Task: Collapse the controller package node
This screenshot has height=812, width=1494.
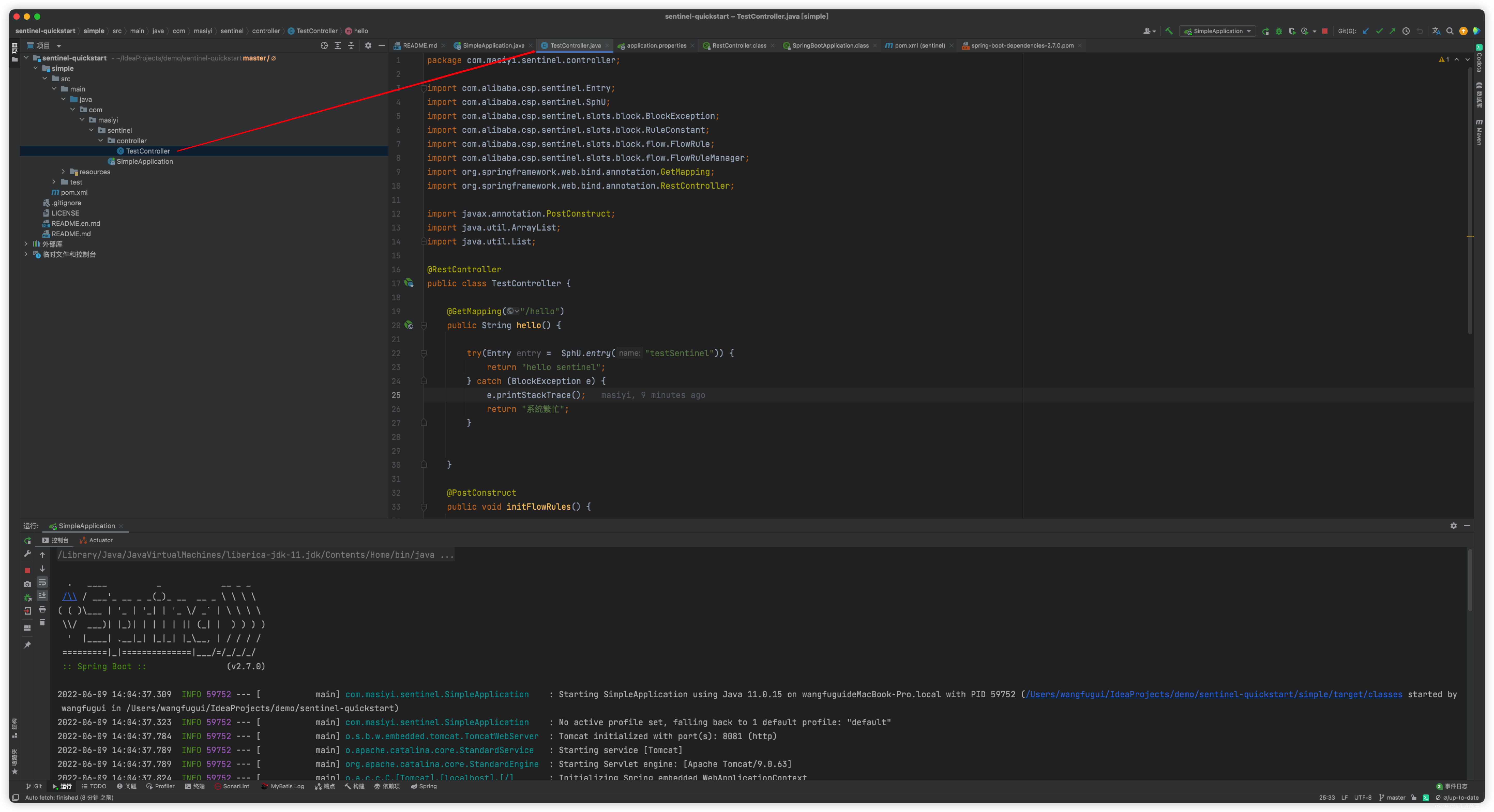Action: 100,140
